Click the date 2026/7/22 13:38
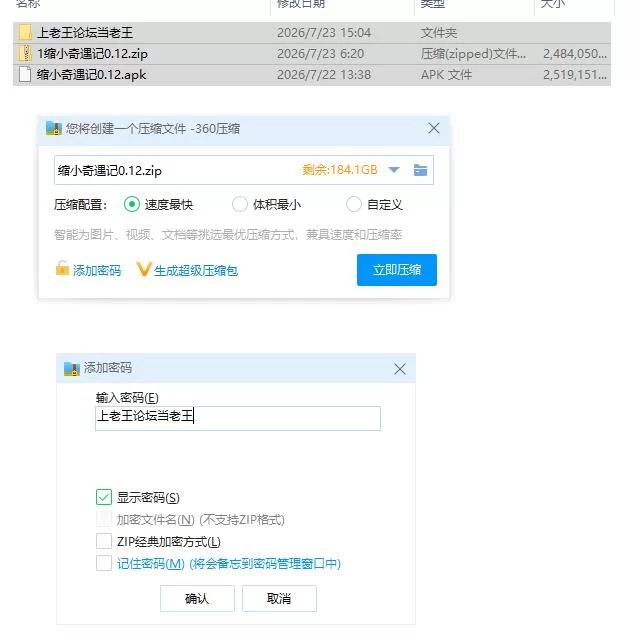The height and width of the screenshot is (639, 634). (x=324, y=75)
